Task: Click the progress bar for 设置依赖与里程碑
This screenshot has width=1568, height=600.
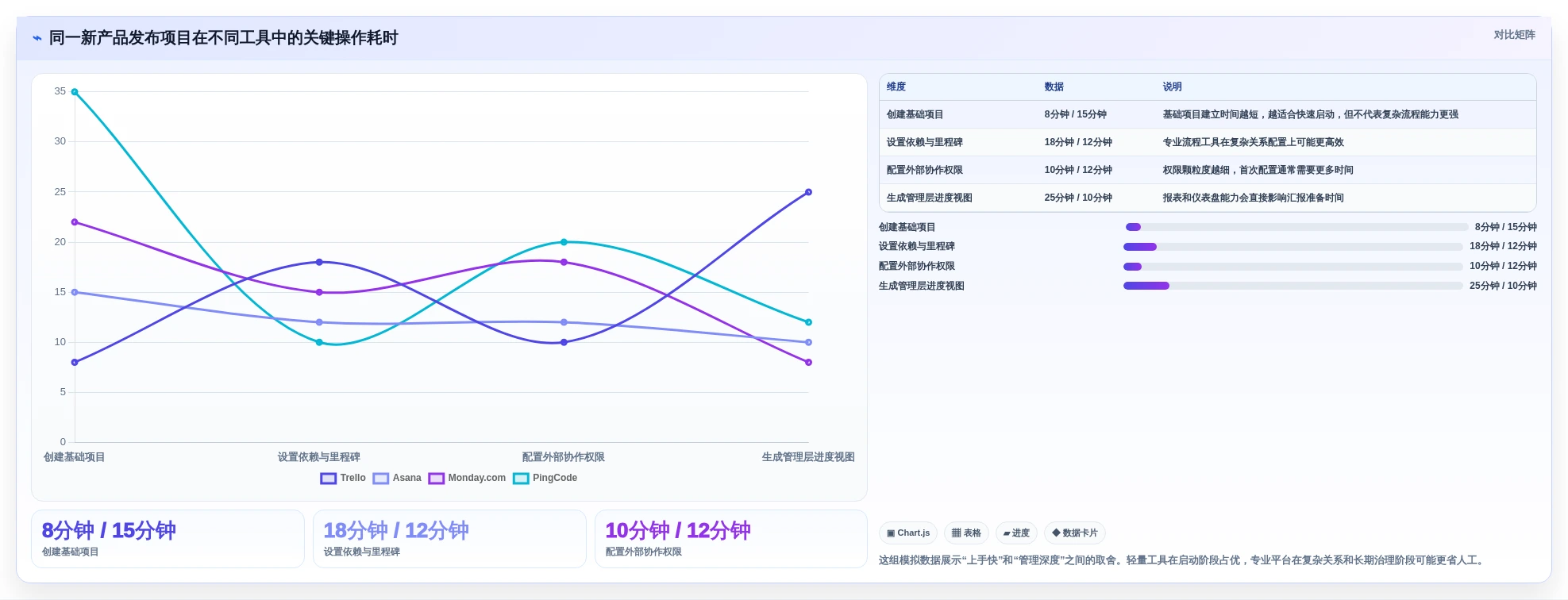Action: (1293, 247)
